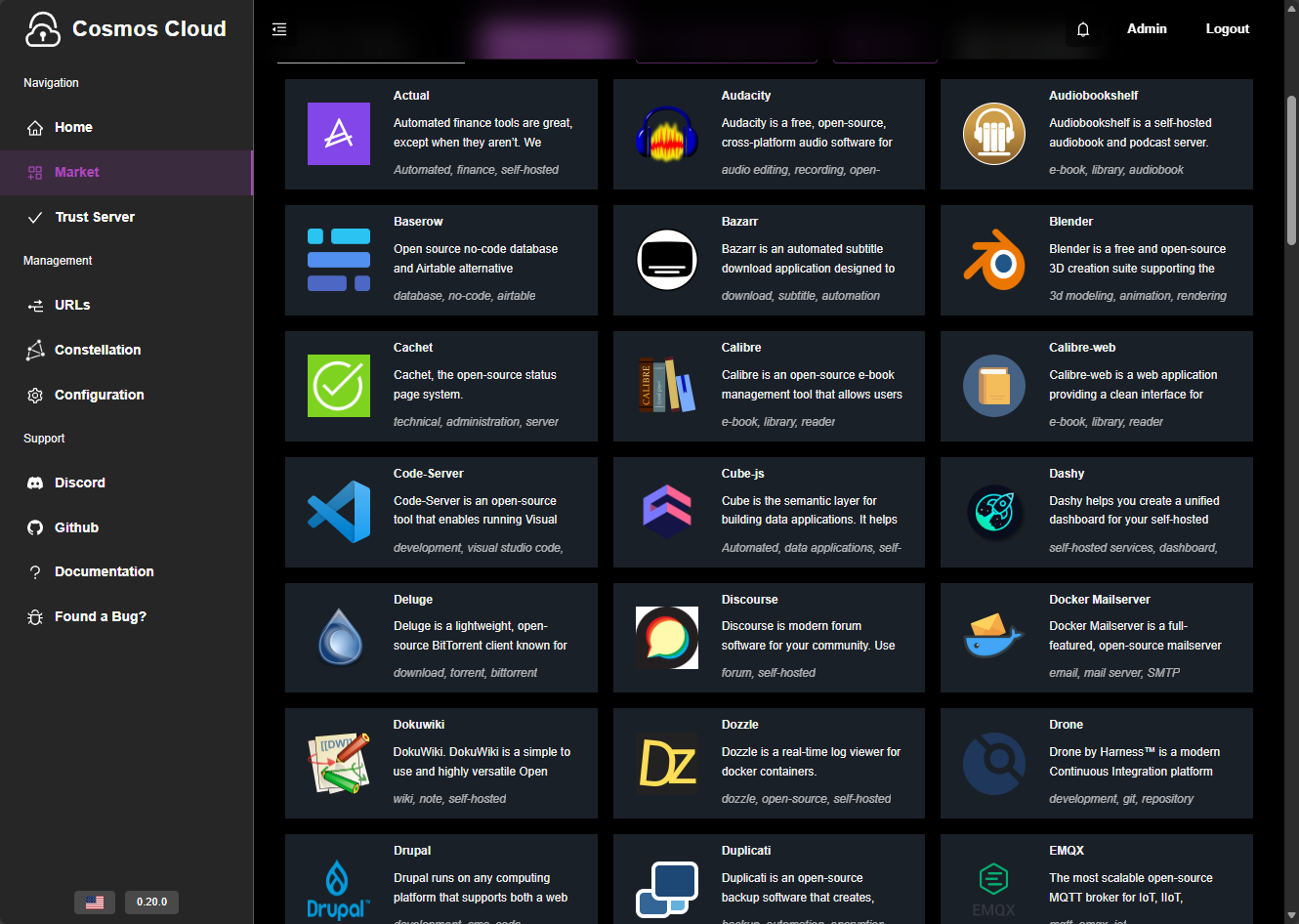Open the Discord support link
Image resolution: width=1299 pixels, height=924 pixels.
tap(126, 483)
